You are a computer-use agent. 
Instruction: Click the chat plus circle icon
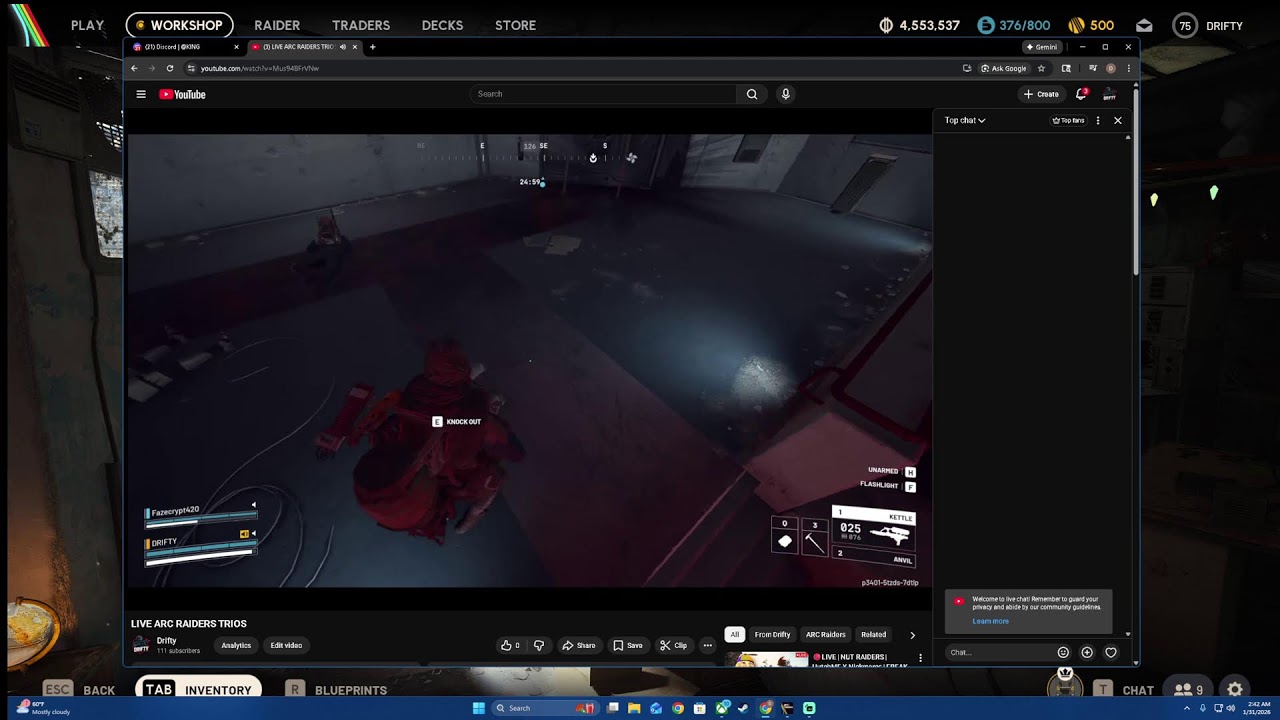click(1087, 652)
